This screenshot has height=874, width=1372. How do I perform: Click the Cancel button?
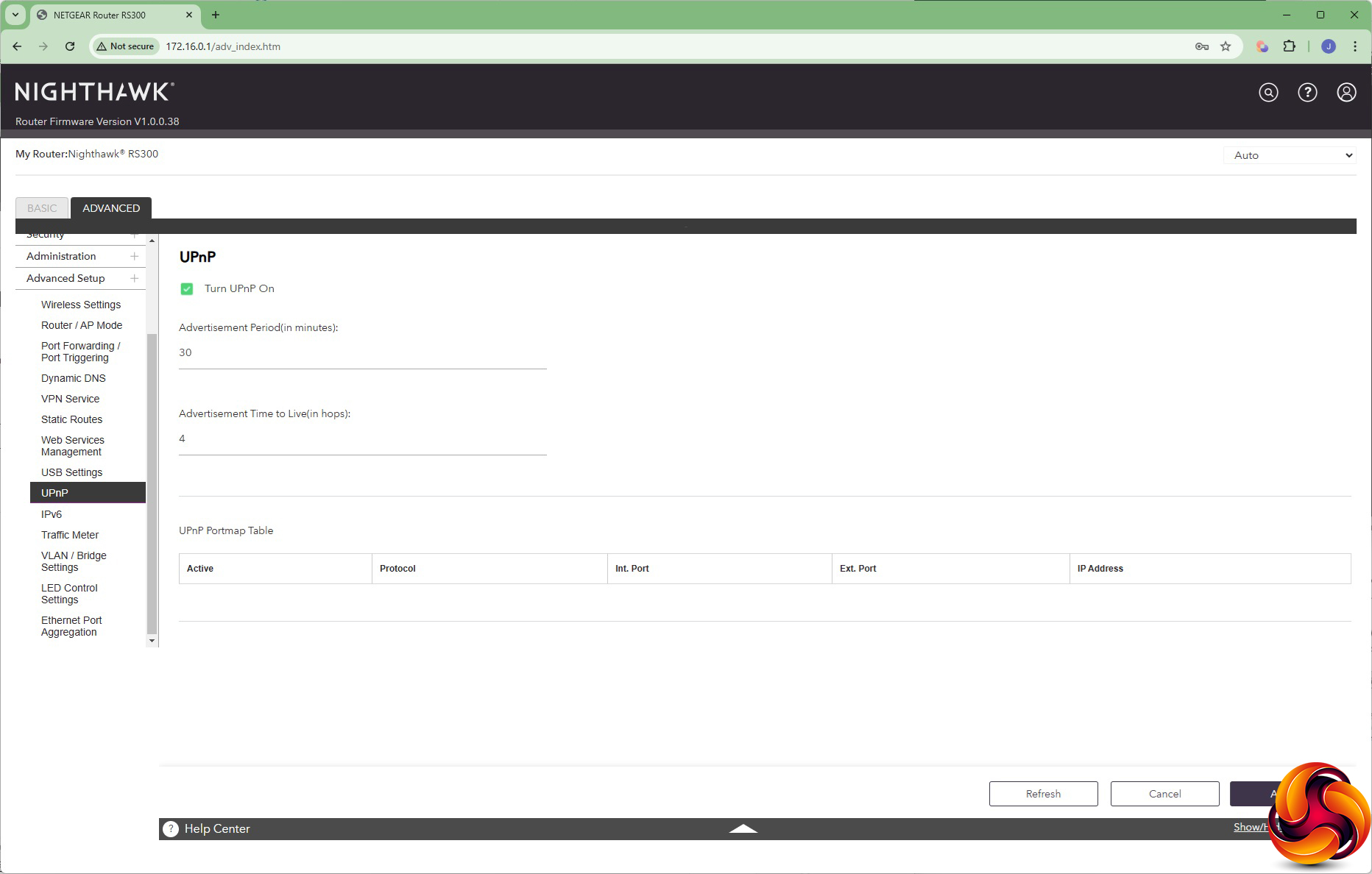(1165, 794)
